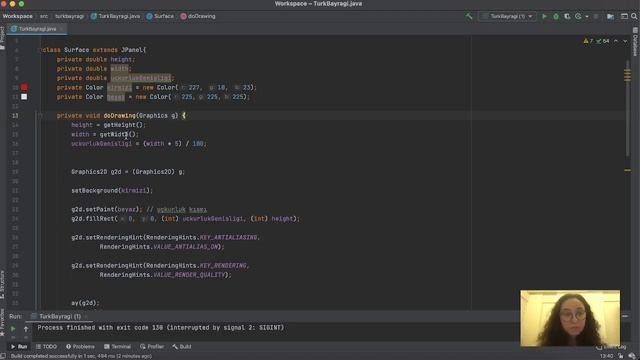Open the Terminal tool window tab
This screenshot has width=640, height=360.
[x=117, y=347]
